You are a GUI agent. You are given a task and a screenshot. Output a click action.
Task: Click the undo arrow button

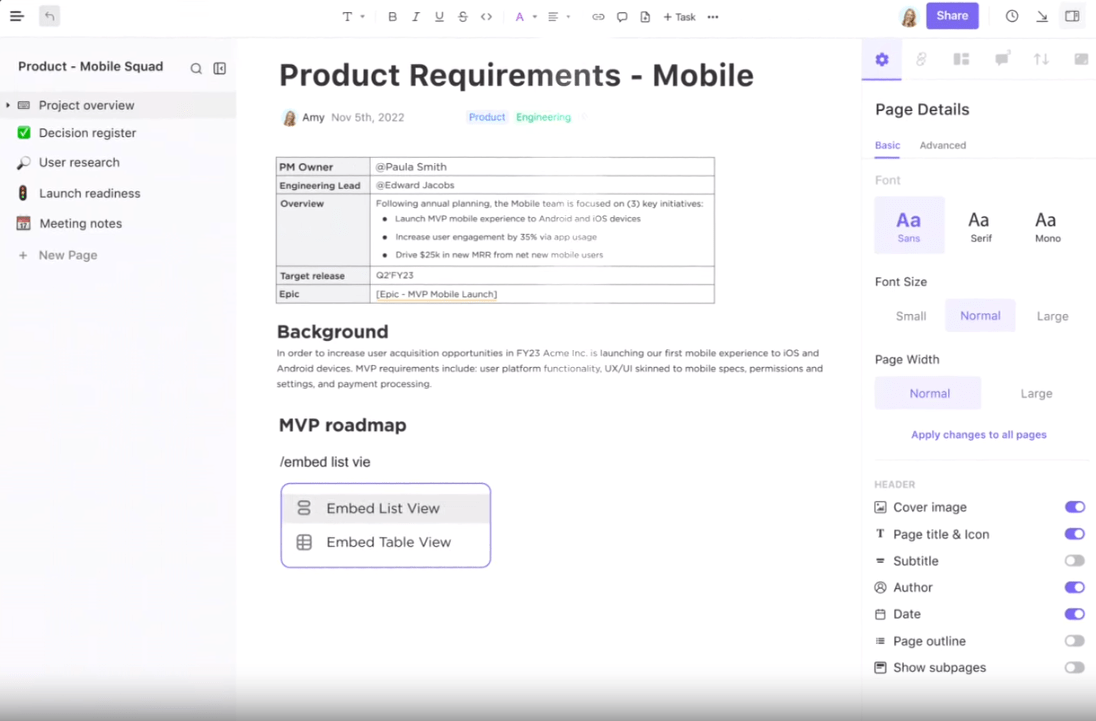tap(49, 16)
